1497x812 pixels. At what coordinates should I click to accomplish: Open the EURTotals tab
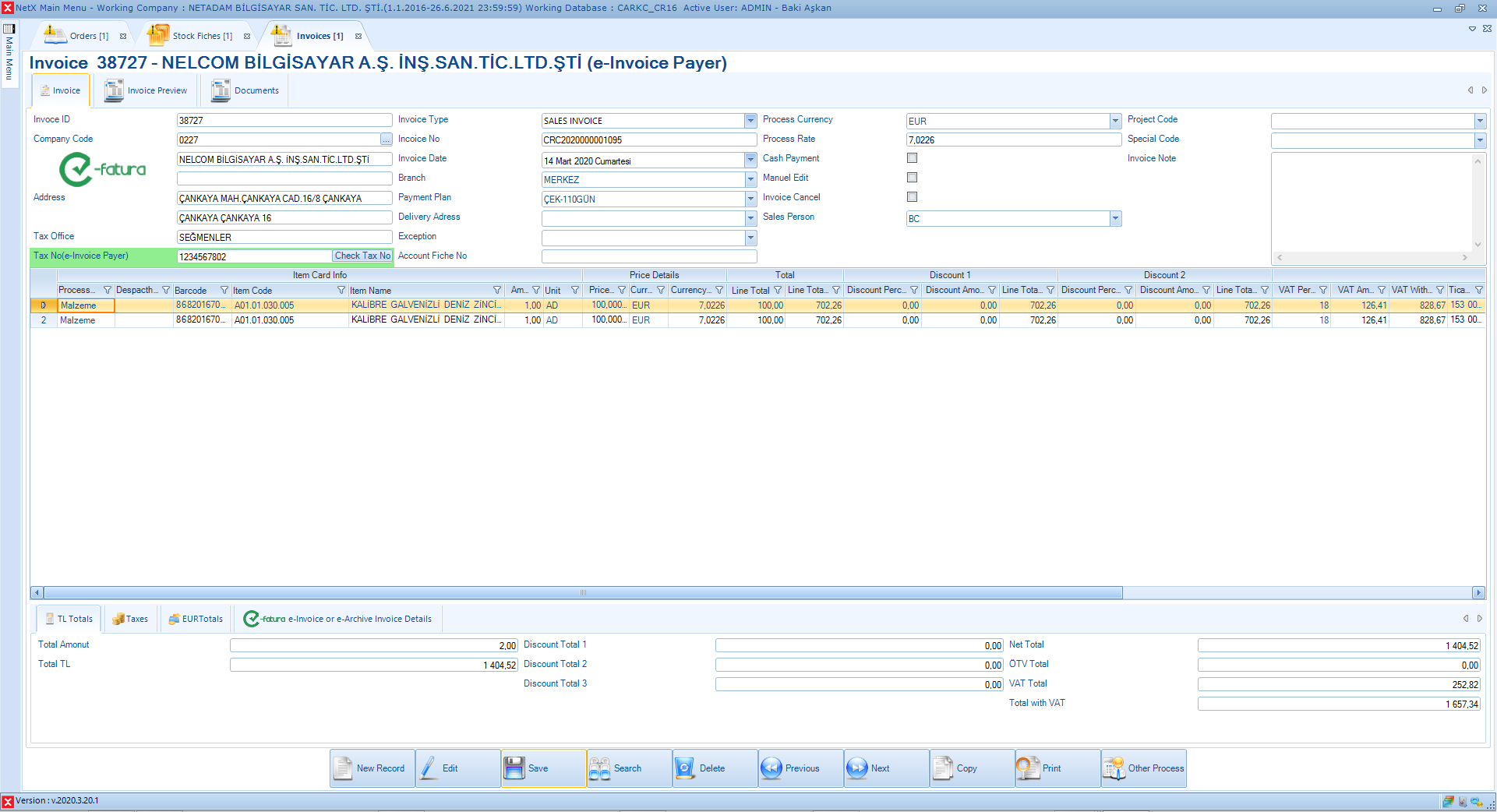pos(196,620)
